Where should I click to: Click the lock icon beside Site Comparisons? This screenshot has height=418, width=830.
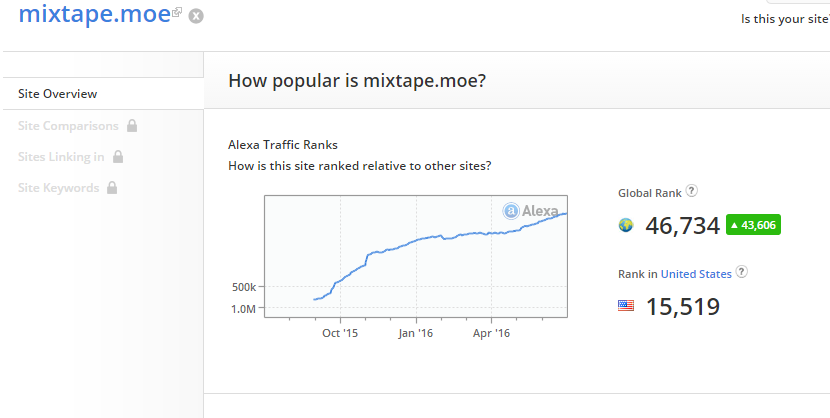tap(132, 125)
